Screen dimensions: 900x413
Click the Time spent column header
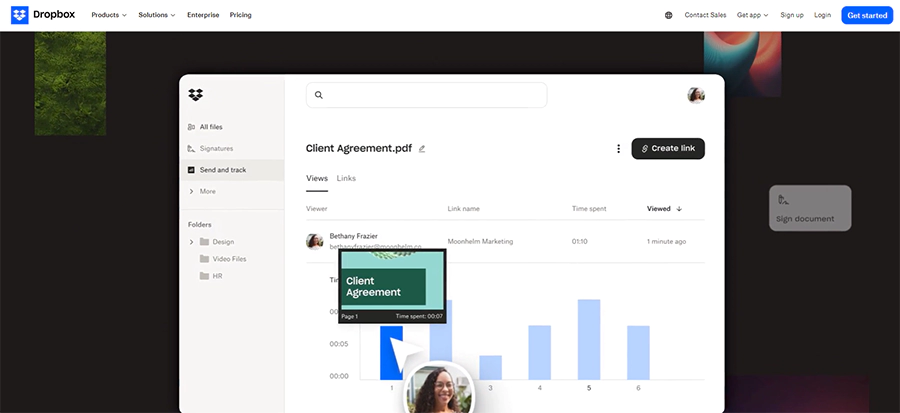point(589,209)
